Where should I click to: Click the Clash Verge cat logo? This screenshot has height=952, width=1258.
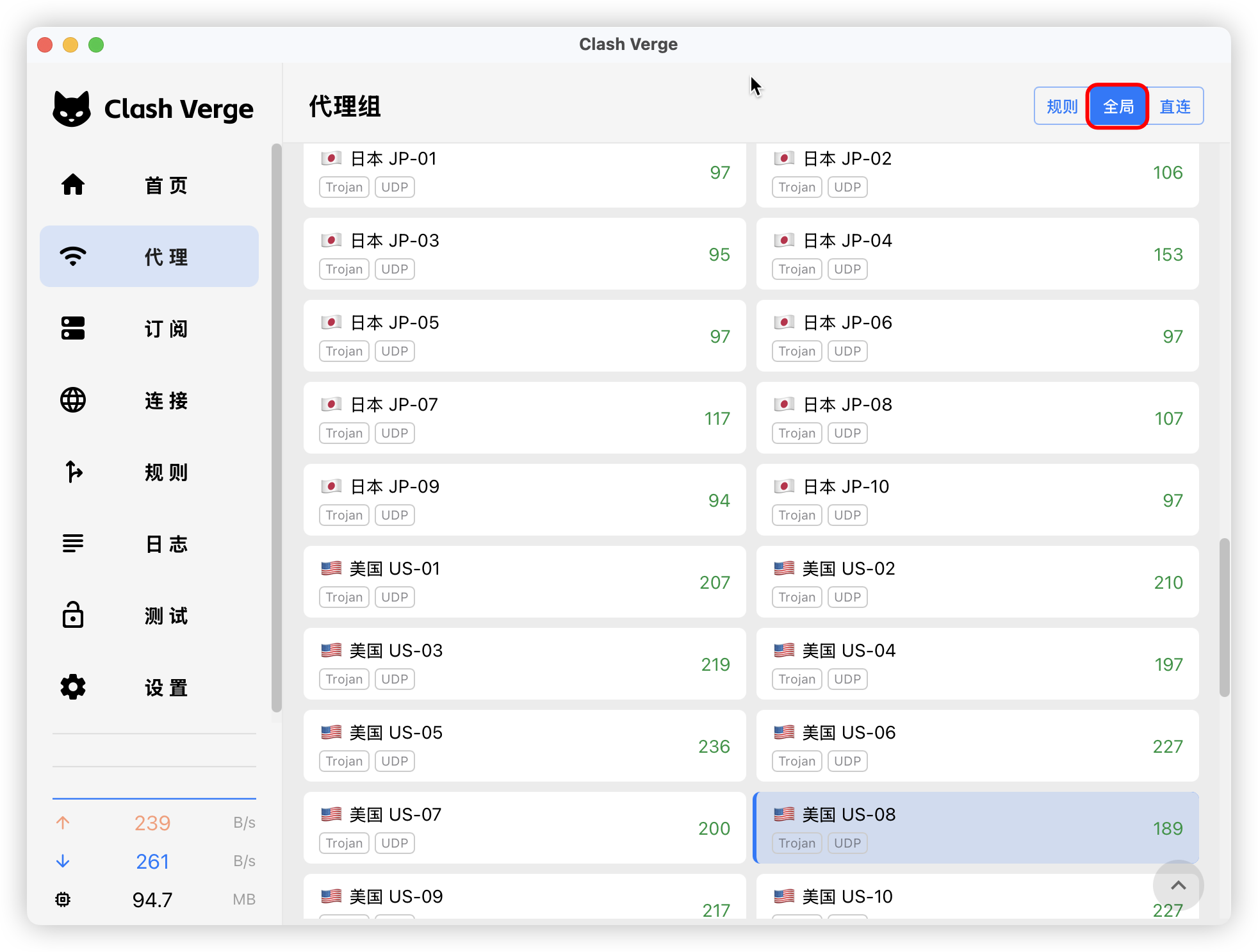[x=72, y=109]
